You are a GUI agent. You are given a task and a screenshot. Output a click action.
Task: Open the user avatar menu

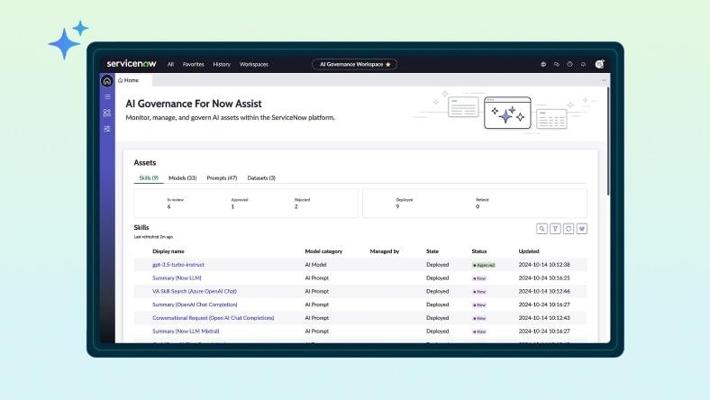coord(600,64)
